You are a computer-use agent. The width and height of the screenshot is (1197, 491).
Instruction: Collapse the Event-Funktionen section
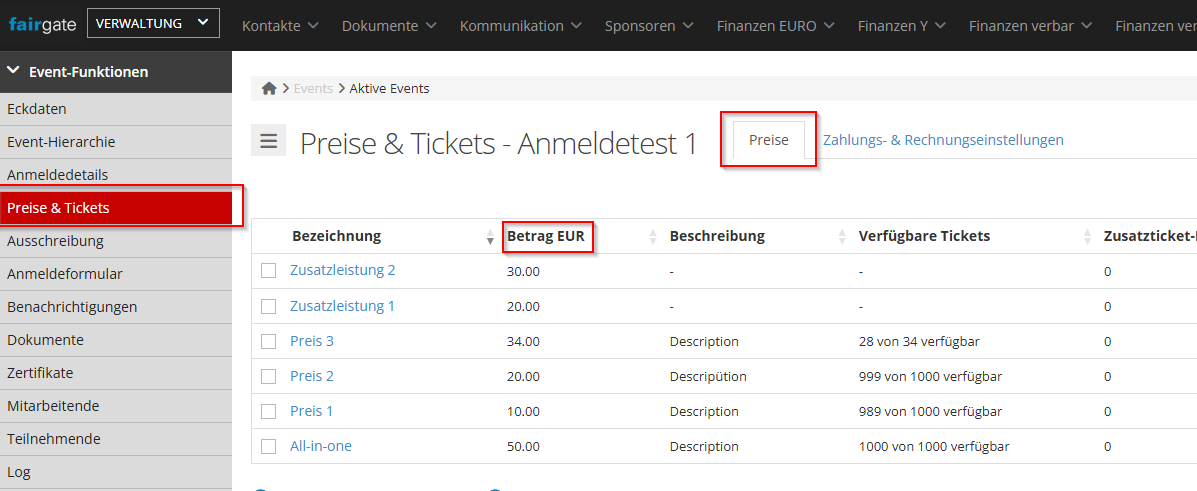click(x=14, y=71)
